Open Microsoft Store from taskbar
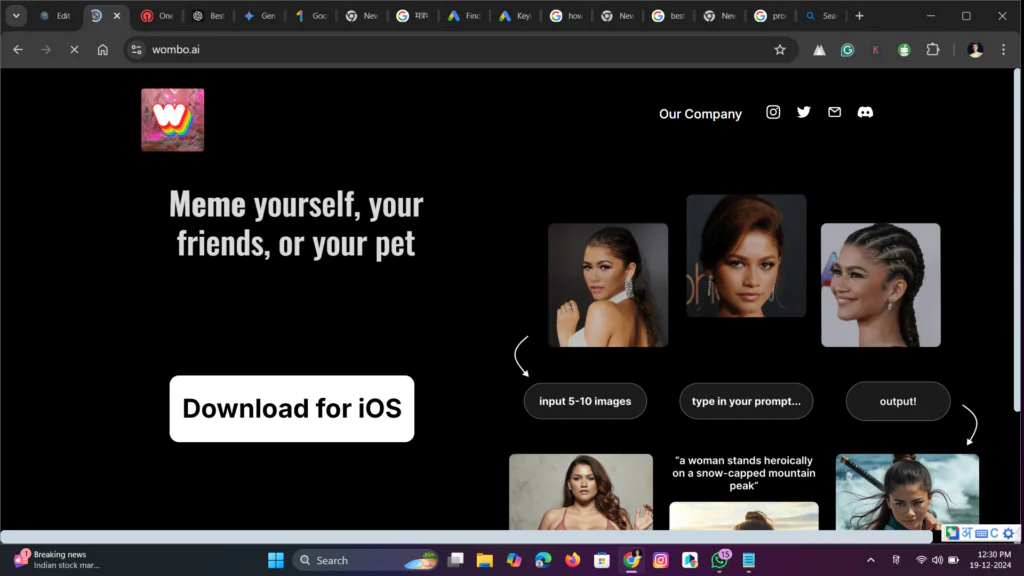The image size is (1024, 576). (x=601, y=560)
